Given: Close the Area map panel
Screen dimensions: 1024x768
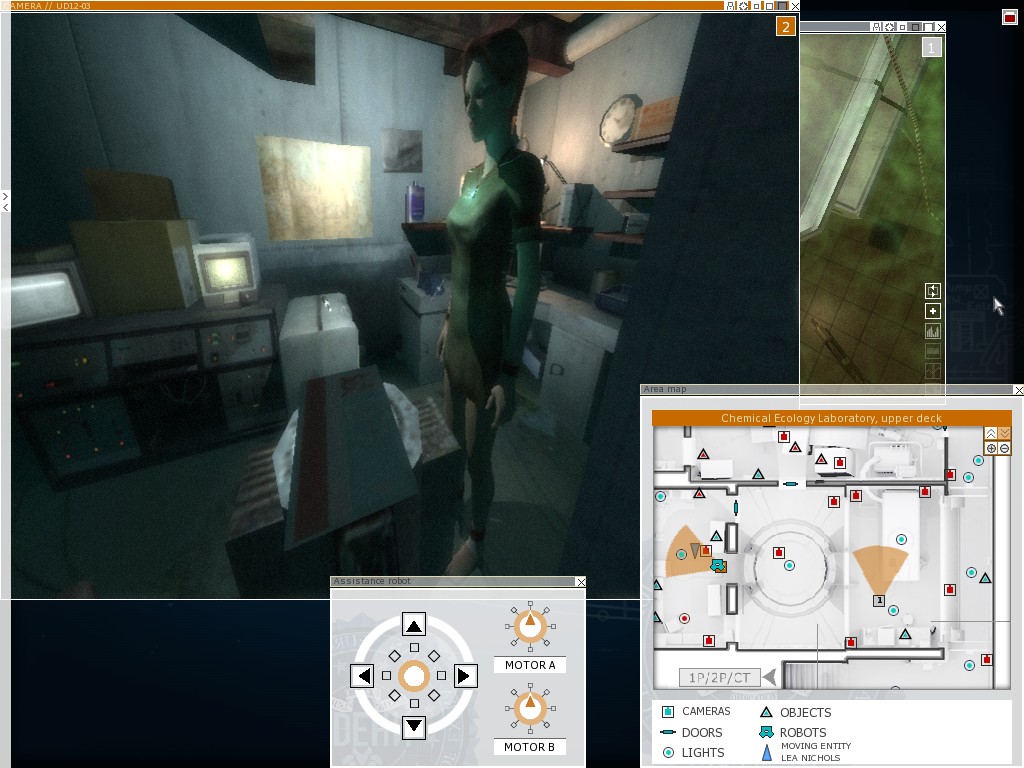Looking at the screenshot, I should pyautogui.click(x=1019, y=390).
